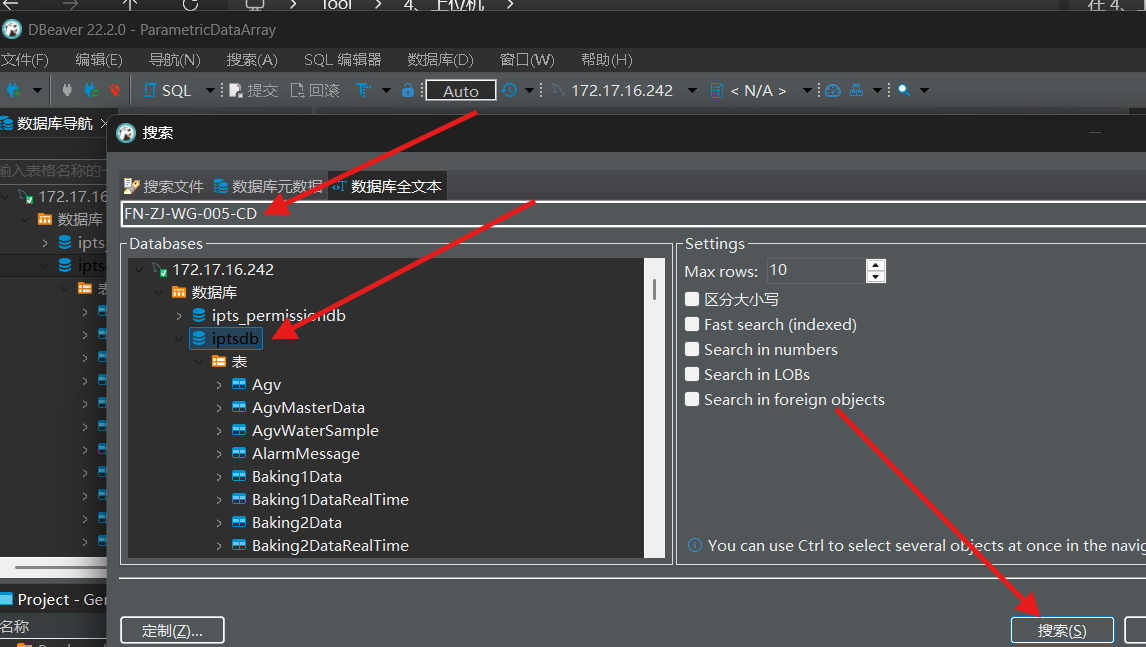Click the New Connection plug icon
Image resolution: width=1146 pixels, height=647 pixels.
pyautogui.click(x=13, y=90)
